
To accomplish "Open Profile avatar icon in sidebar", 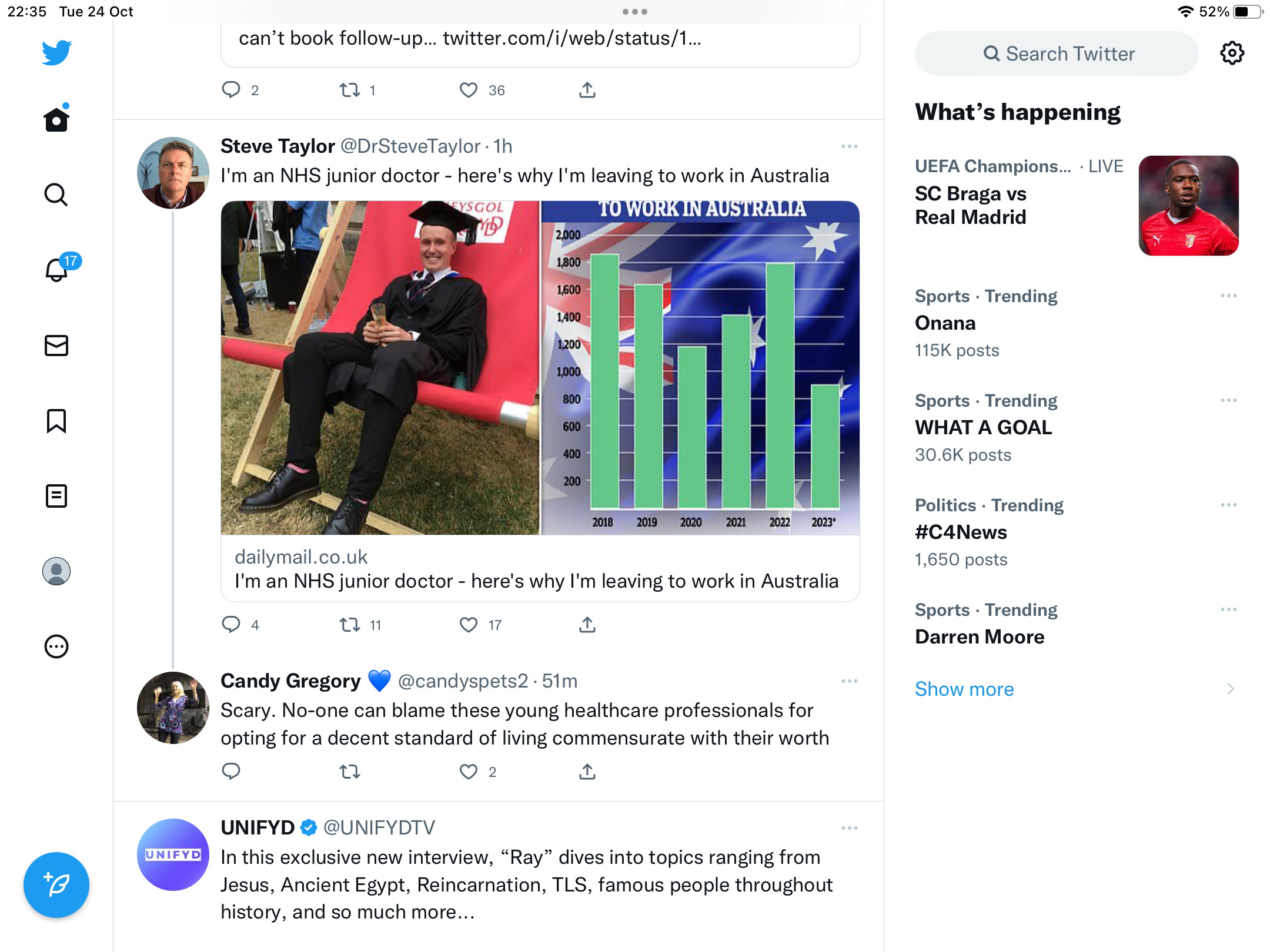I will (56, 571).
